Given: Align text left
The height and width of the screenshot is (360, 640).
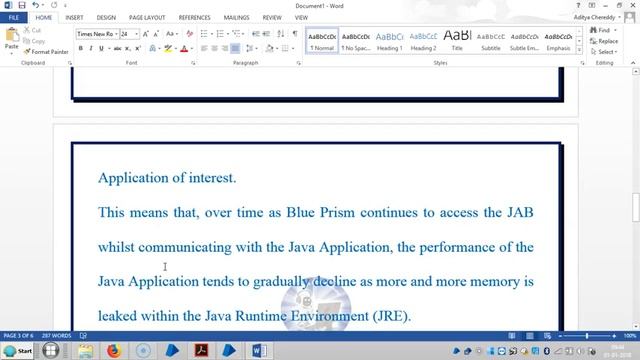Looking at the screenshot, I should pyautogui.click(x=204, y=49).
